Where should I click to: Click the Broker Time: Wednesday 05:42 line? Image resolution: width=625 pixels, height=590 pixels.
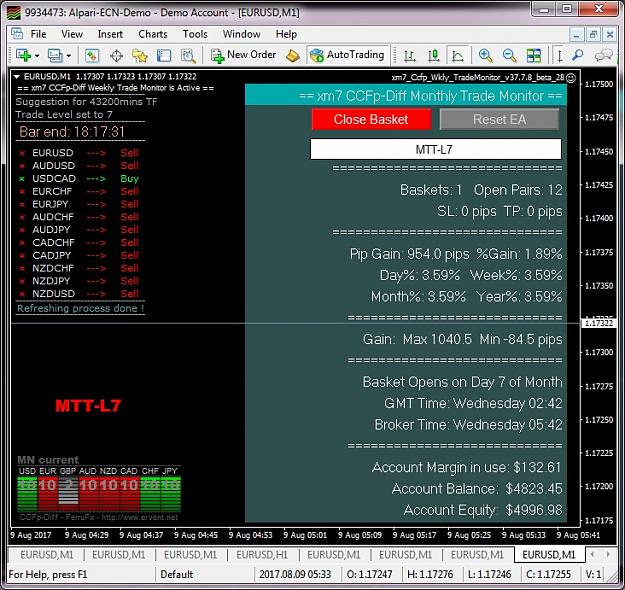[468, 425]
